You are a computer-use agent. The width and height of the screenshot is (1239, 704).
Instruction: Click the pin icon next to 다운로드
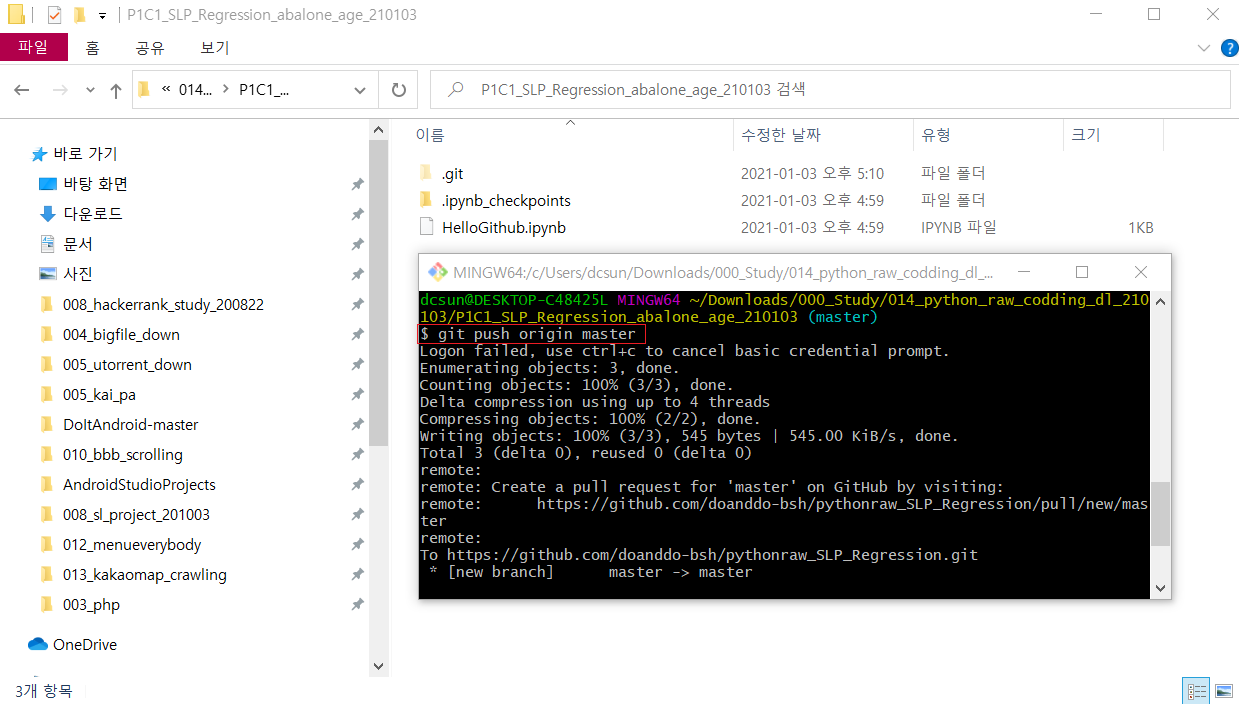357,214
